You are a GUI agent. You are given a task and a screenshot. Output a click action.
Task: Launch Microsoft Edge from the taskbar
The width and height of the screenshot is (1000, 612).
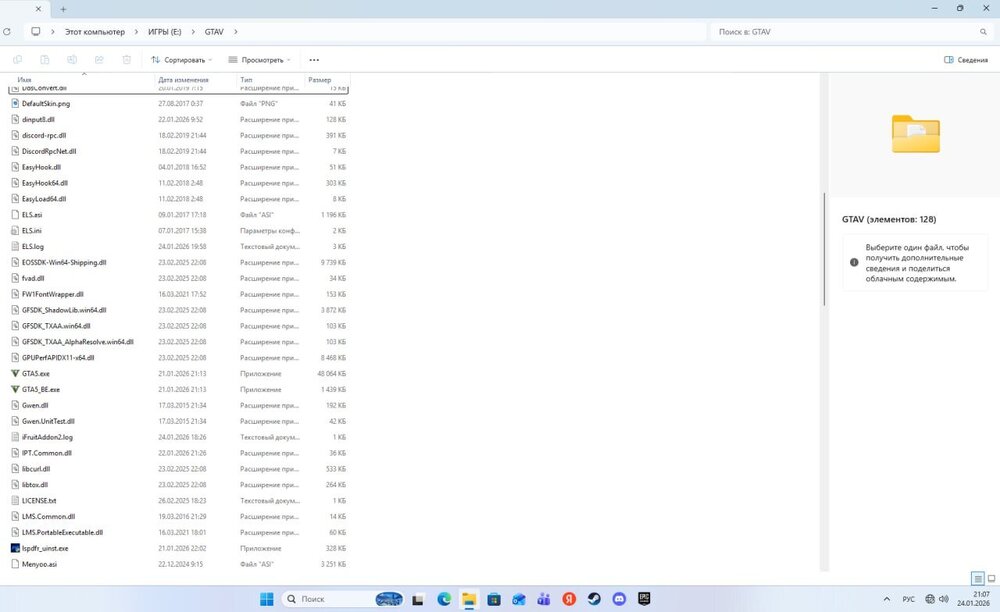coord(443,600)
